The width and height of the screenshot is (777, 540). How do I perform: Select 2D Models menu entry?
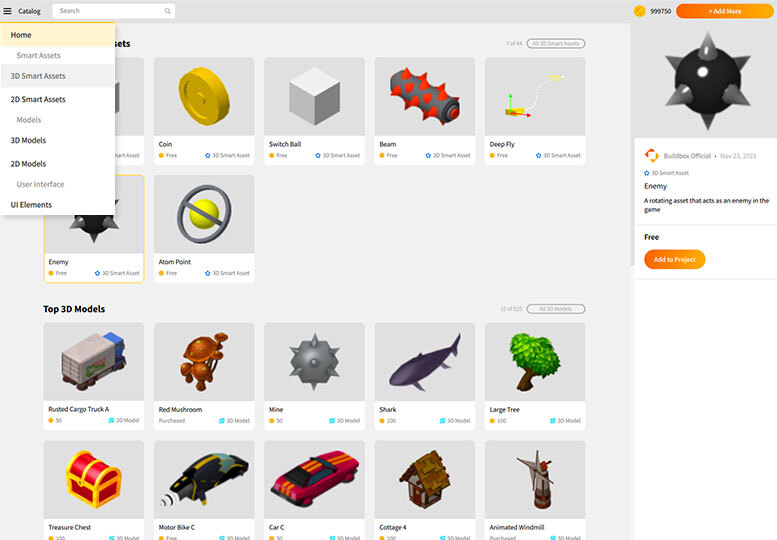tap(57, 164)
